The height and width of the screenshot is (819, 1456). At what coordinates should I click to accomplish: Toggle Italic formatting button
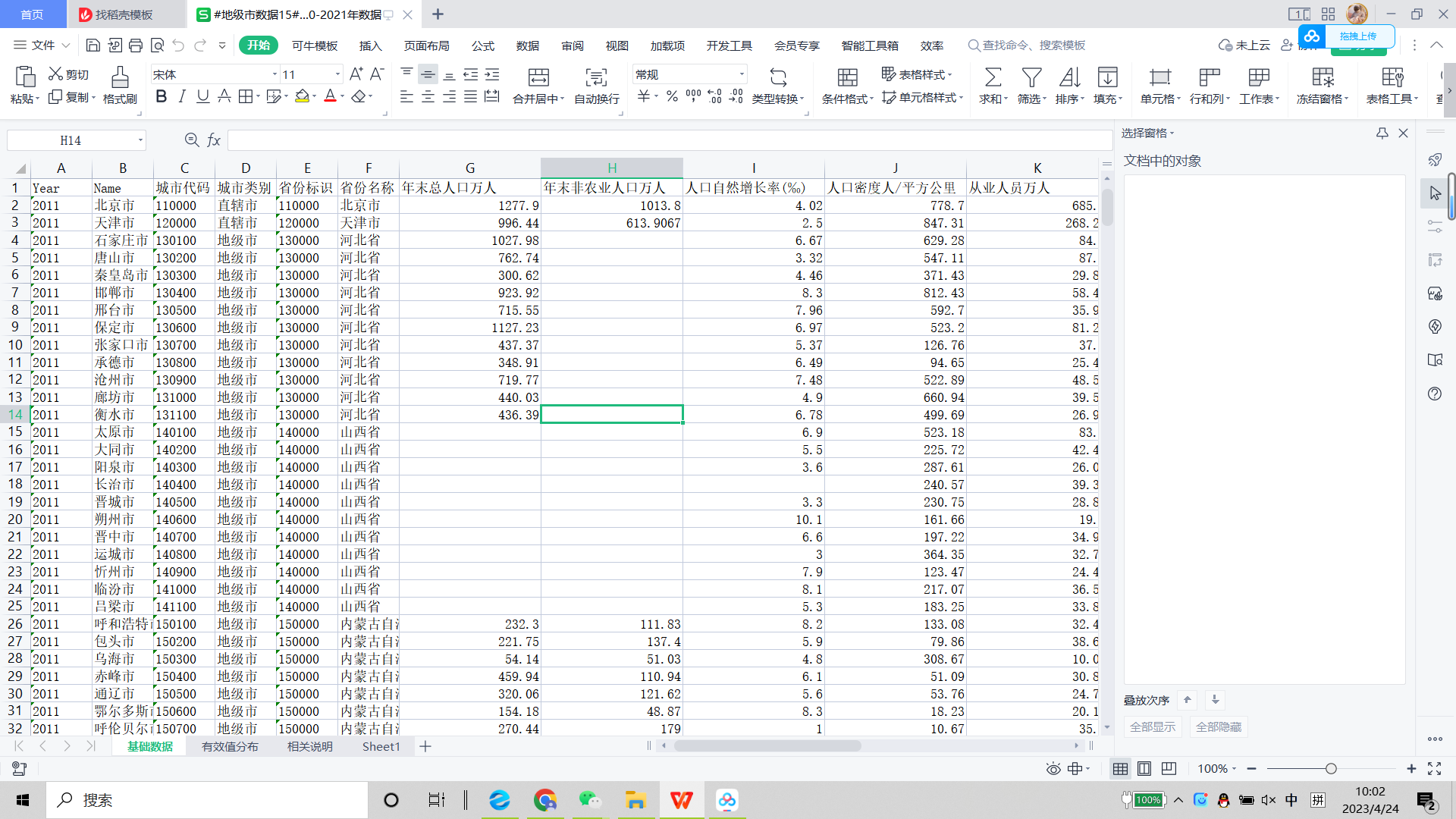click(x=182, y=96)
